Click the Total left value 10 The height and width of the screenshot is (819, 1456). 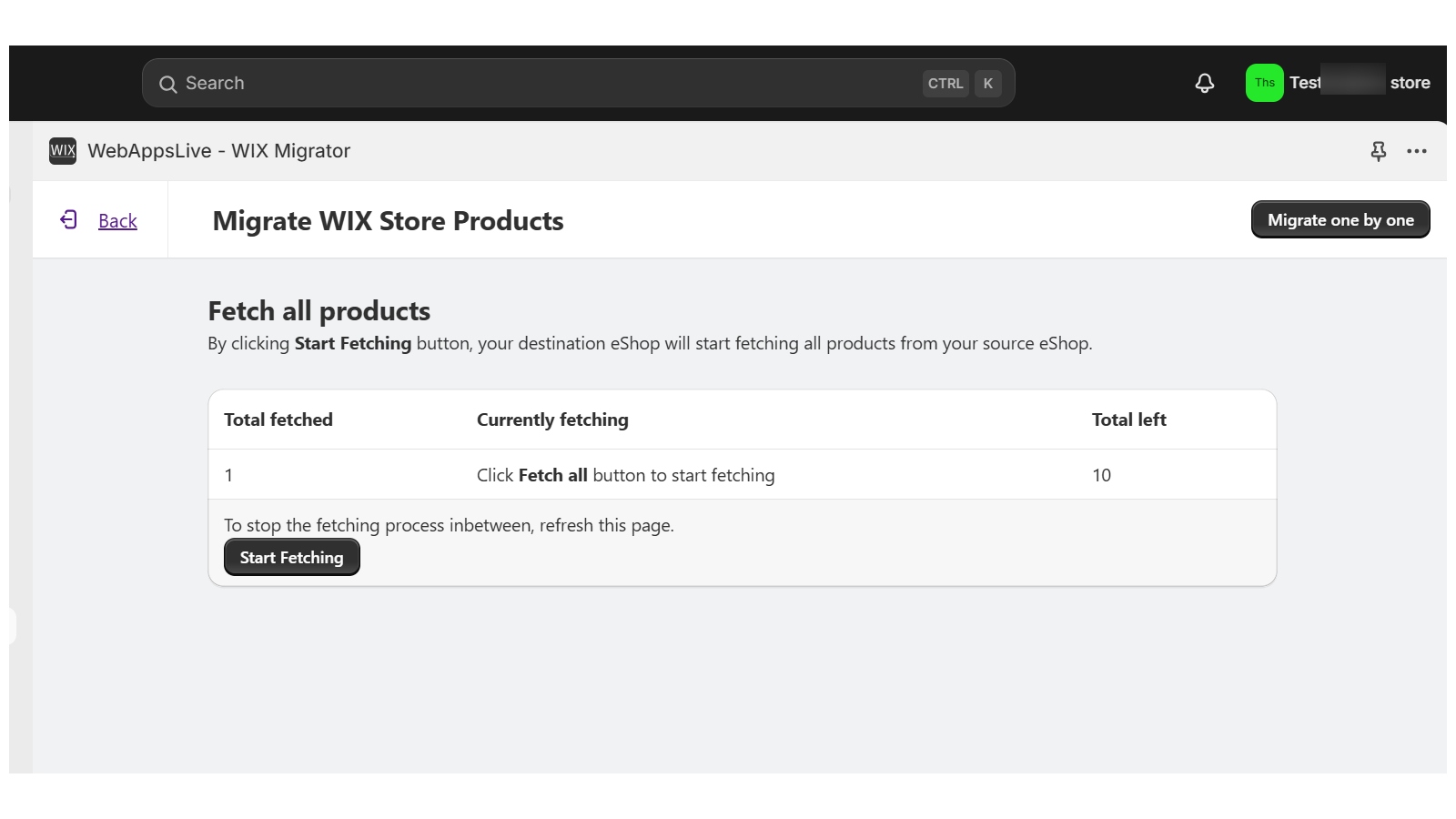[x=1101, y=475]
